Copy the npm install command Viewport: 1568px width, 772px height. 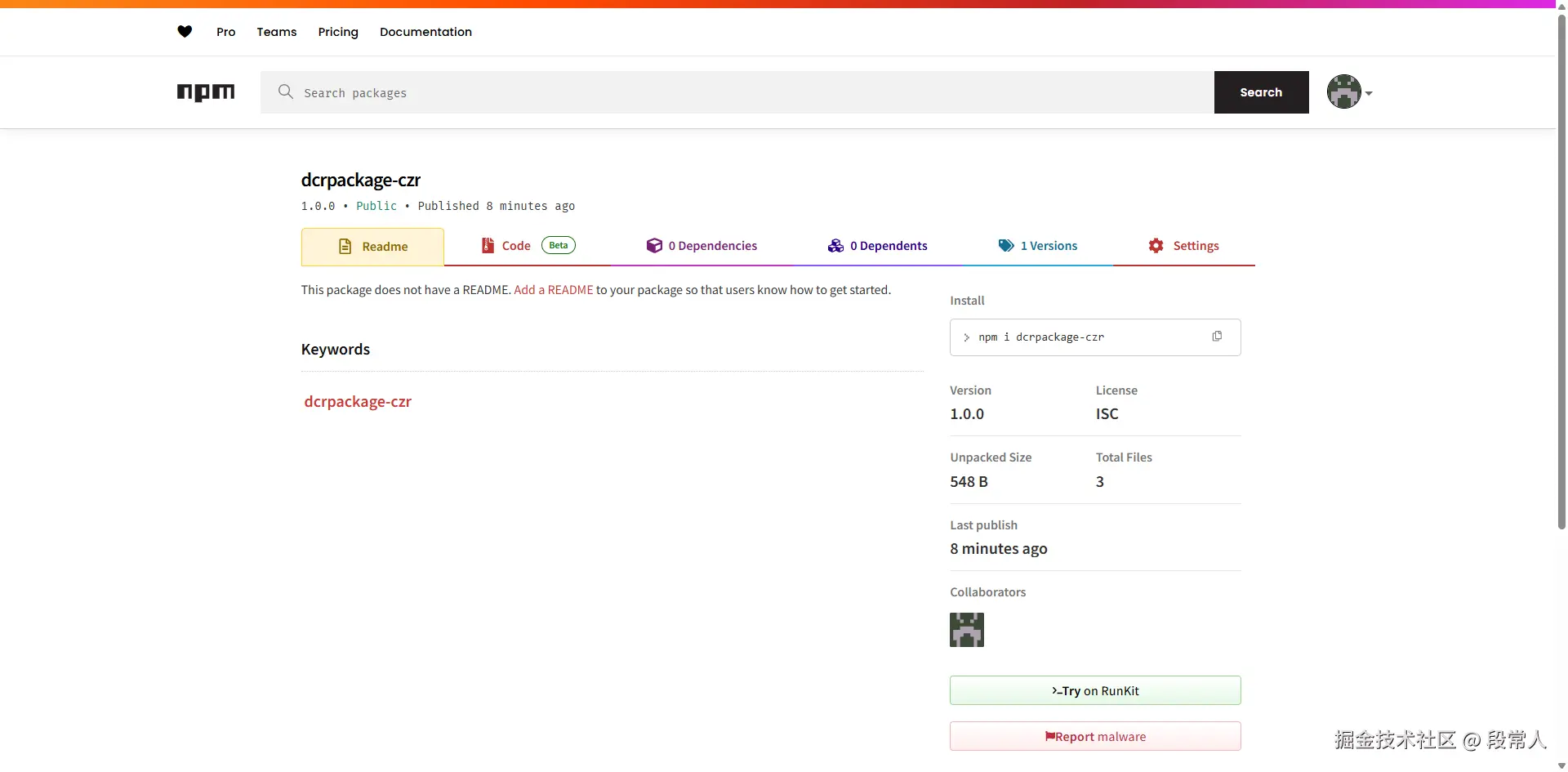click(1217, 337)
